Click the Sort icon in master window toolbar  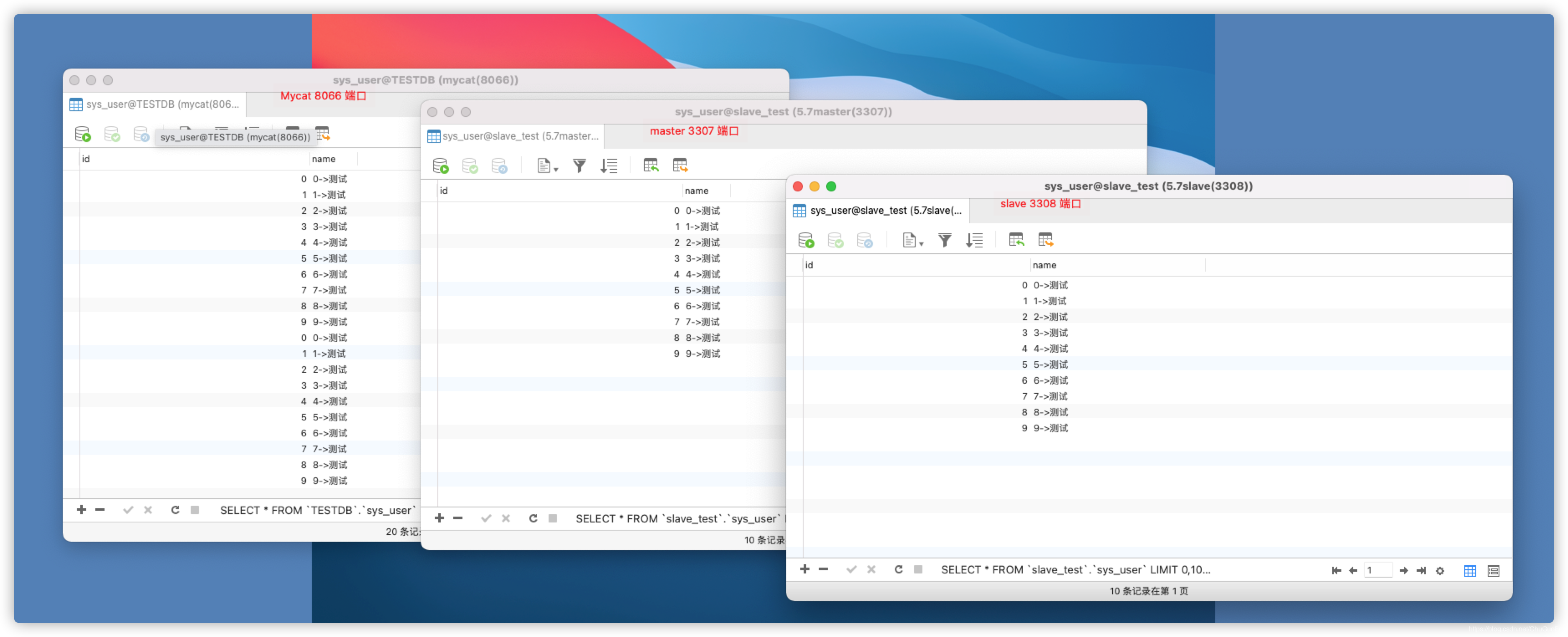pos(609,166)
